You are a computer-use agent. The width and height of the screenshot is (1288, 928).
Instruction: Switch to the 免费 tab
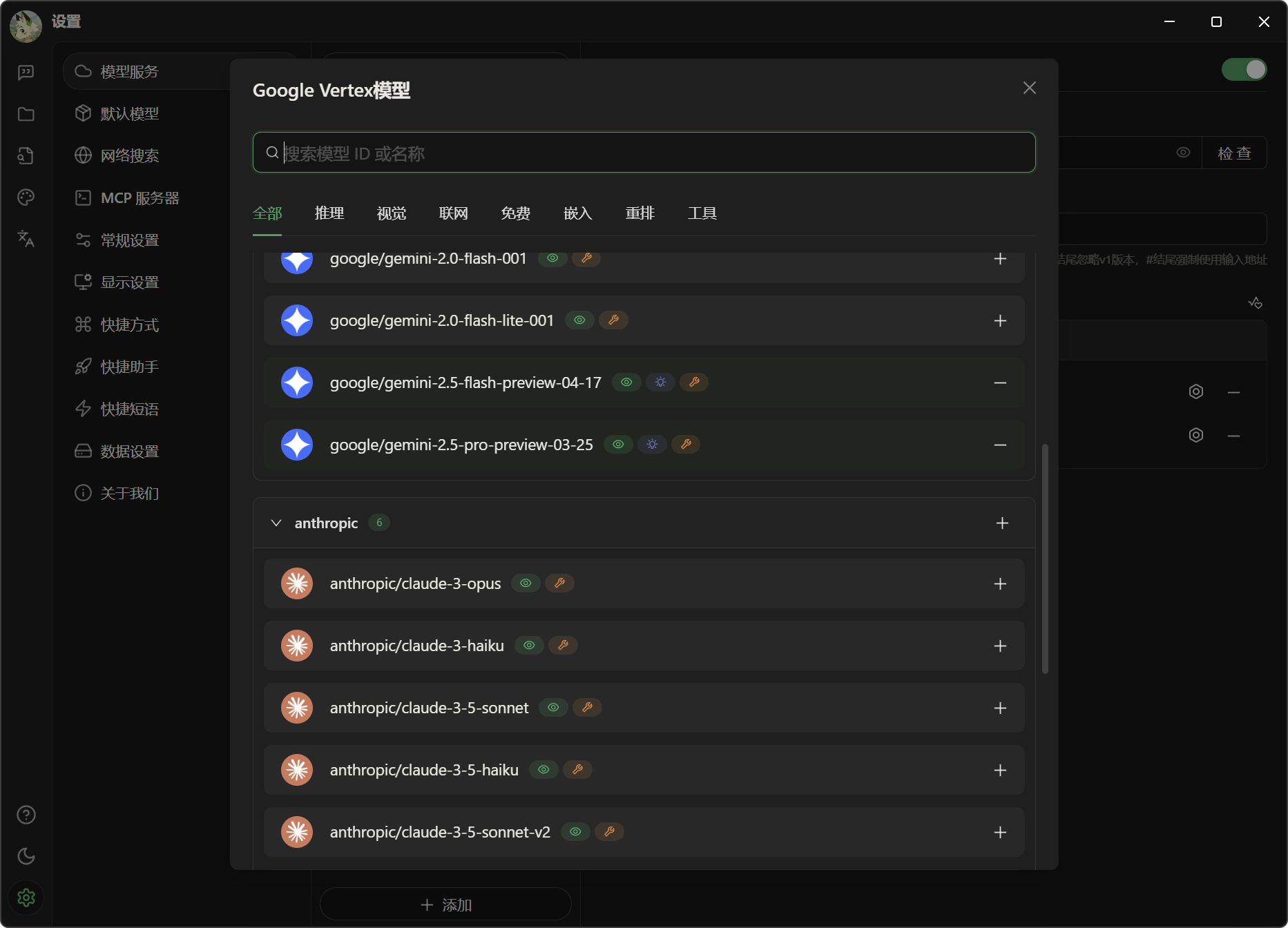(x=516, y=213)
